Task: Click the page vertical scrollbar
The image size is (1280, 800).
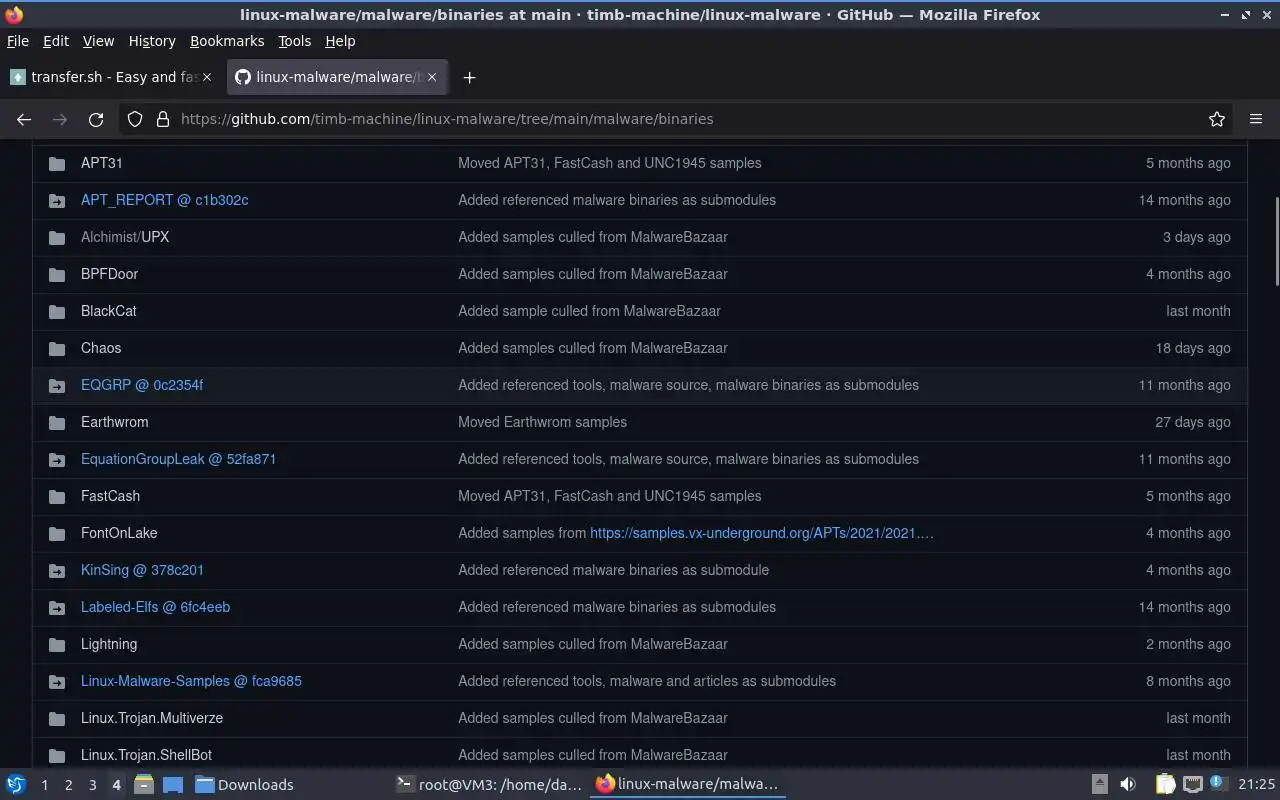Action: pyautogui.click(x=1276, y=242)
